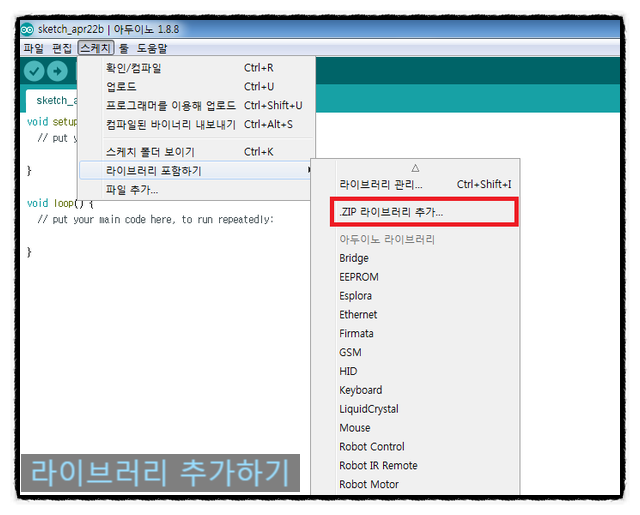This screenshot has width=640, height=515.
Task: Open 라이브러리 관리... from submenu
Action: [381, 184]
